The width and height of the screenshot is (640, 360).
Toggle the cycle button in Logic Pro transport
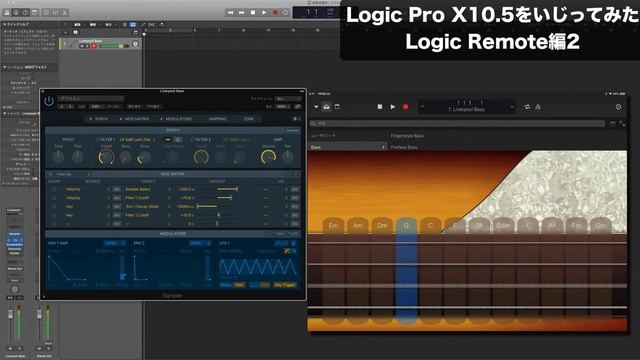click(286, 13)
